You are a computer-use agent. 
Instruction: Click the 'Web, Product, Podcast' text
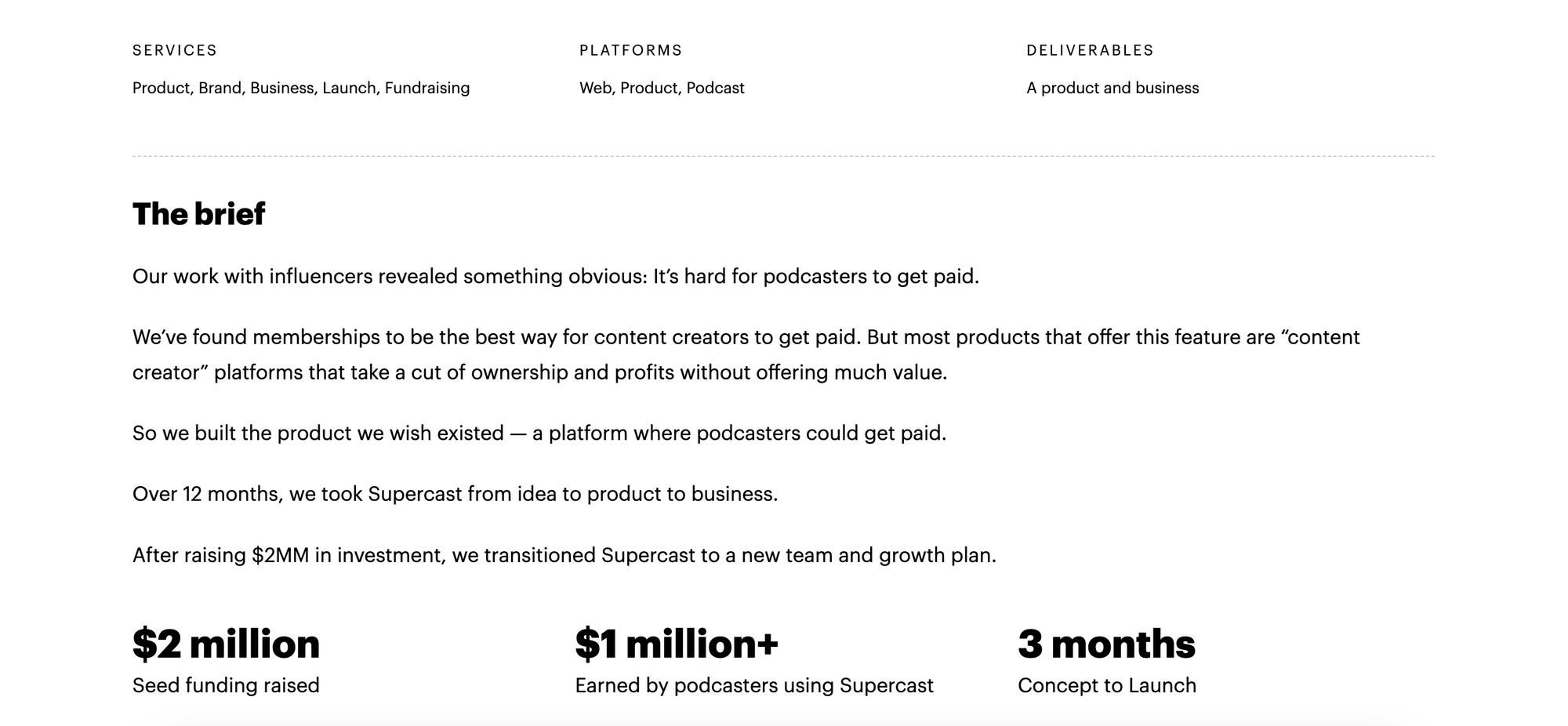click(662, 88)
